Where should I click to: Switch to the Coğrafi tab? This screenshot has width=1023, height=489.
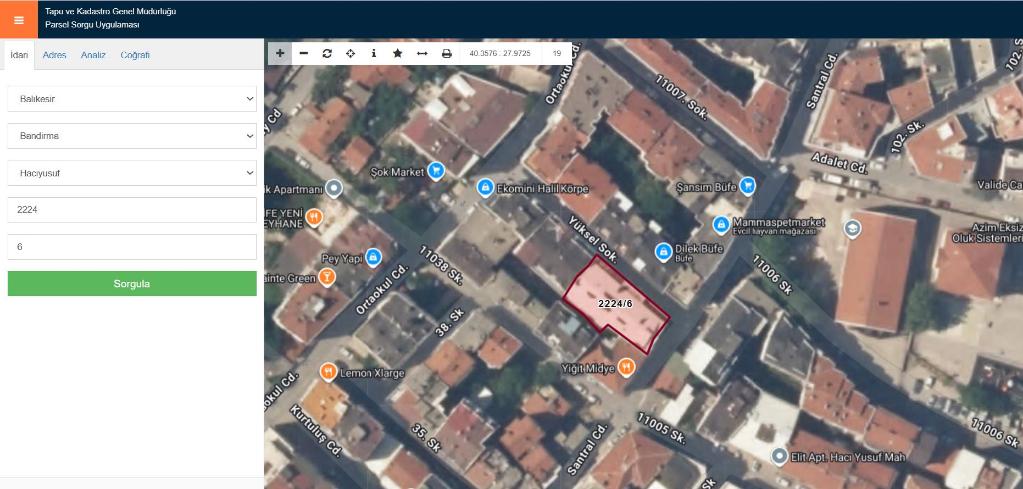[x=135, y=55]
